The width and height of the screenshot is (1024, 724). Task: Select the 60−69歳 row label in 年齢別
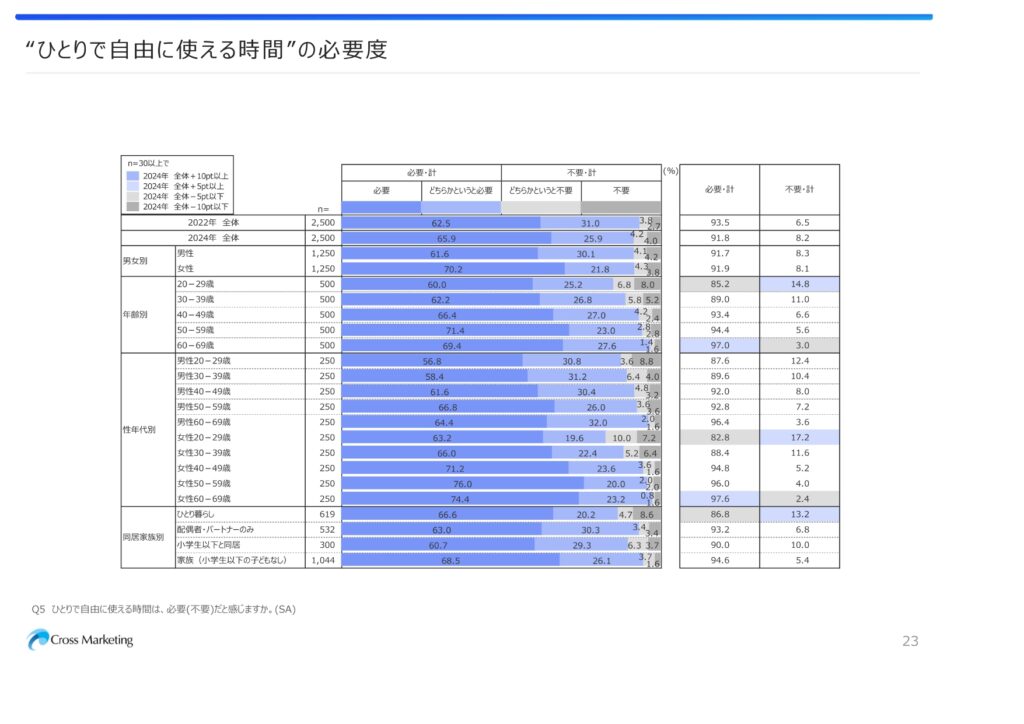click(195, 345)
